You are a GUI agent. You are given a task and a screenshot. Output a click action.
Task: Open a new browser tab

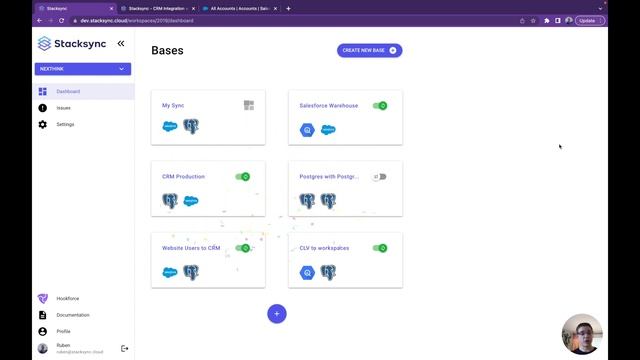(288, 8)
